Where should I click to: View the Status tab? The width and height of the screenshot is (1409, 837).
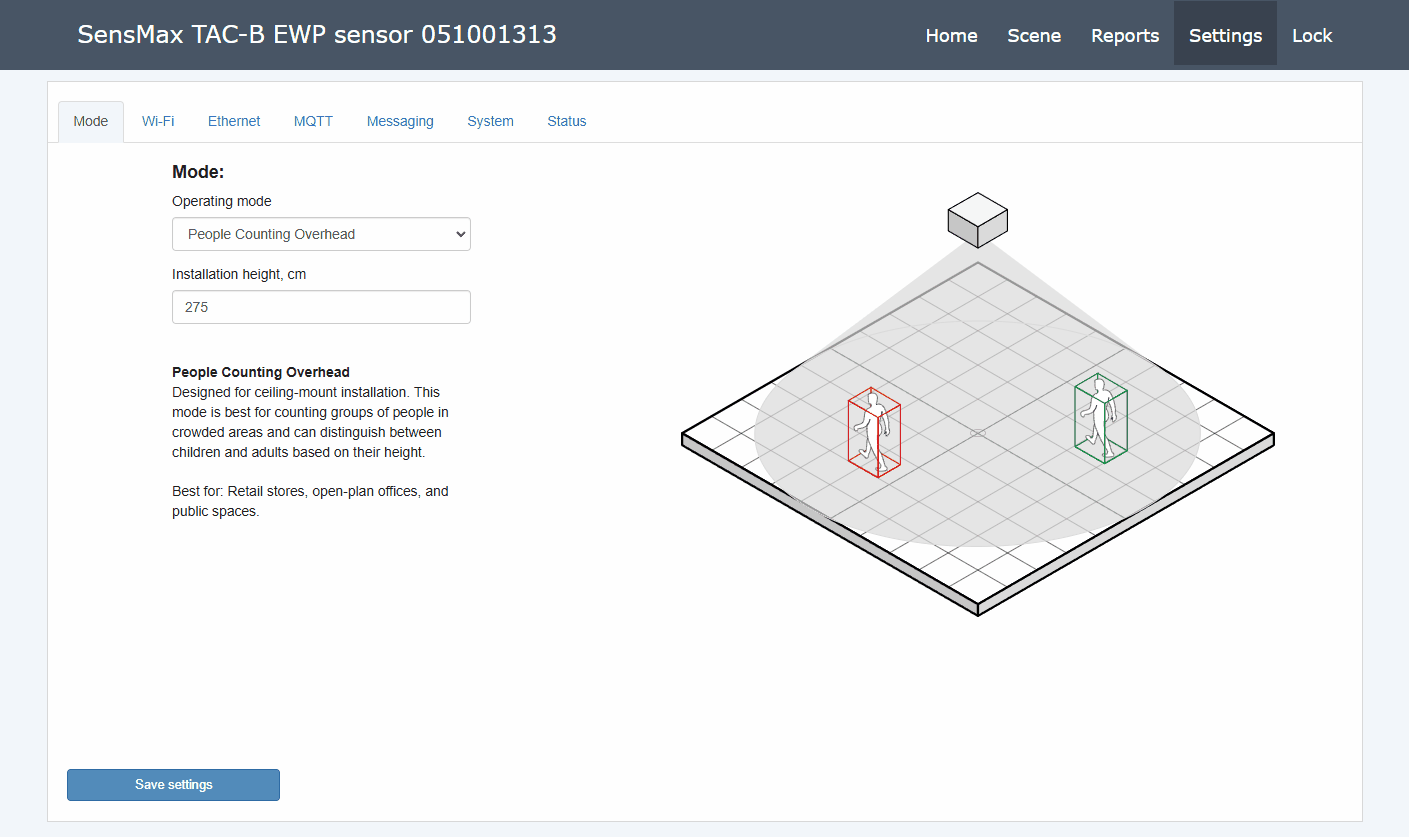[567, 121]
